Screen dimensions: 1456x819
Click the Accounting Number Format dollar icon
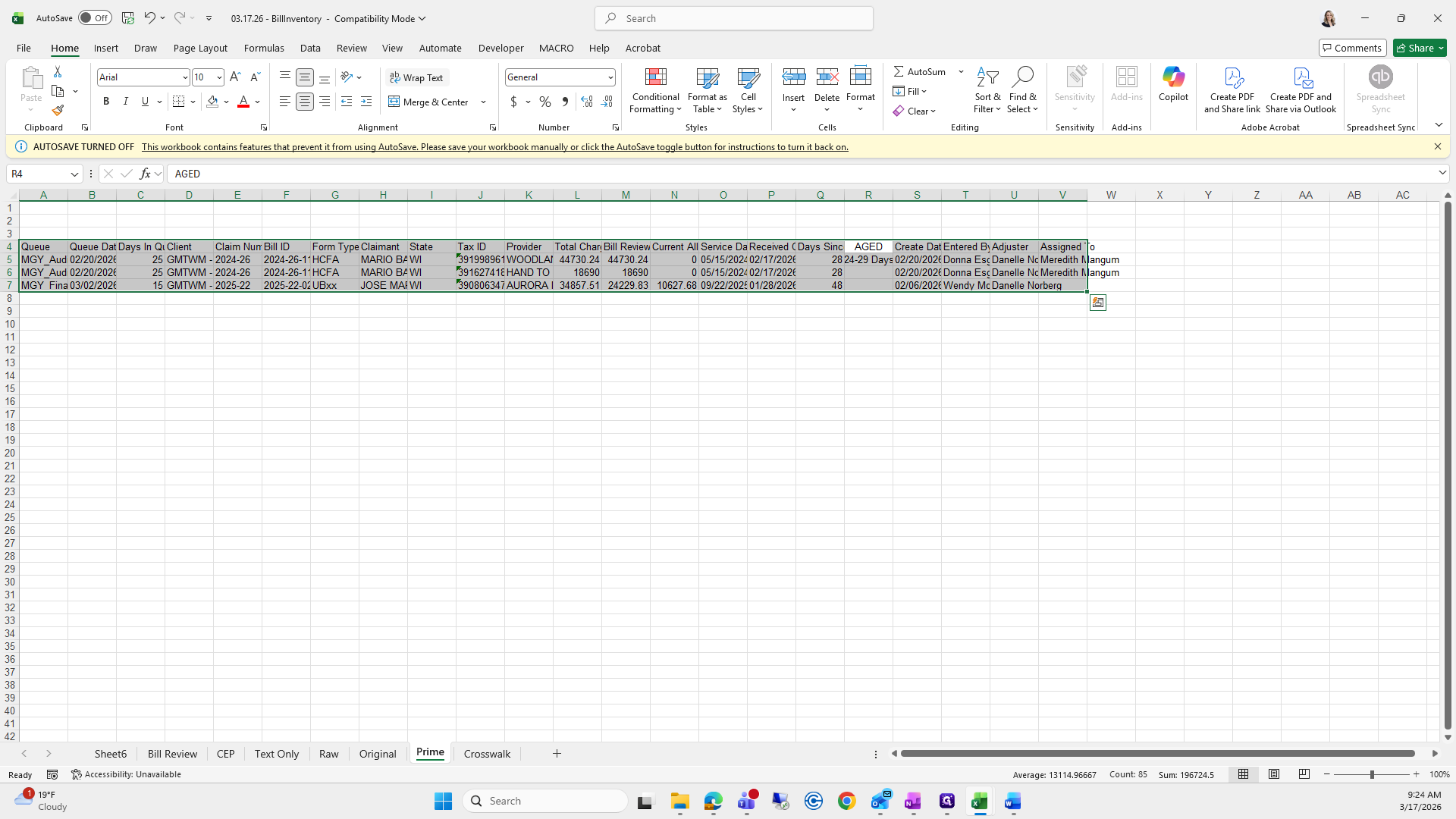tap(513, 102)
